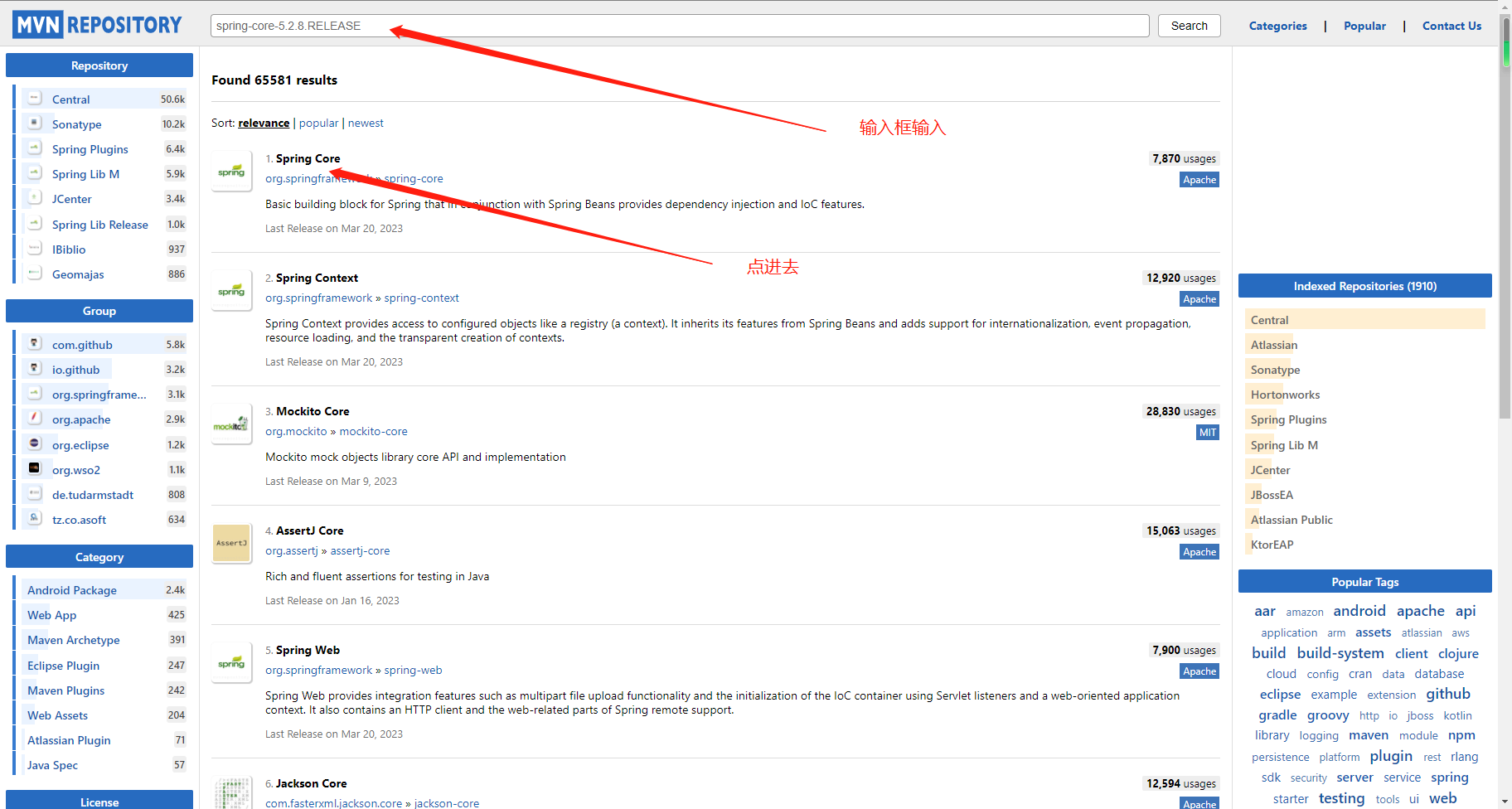The height and width of the screenshot is (809, 1512).
Task: Open the Jackson Core logo thumbnail
Action: point(232,792)
